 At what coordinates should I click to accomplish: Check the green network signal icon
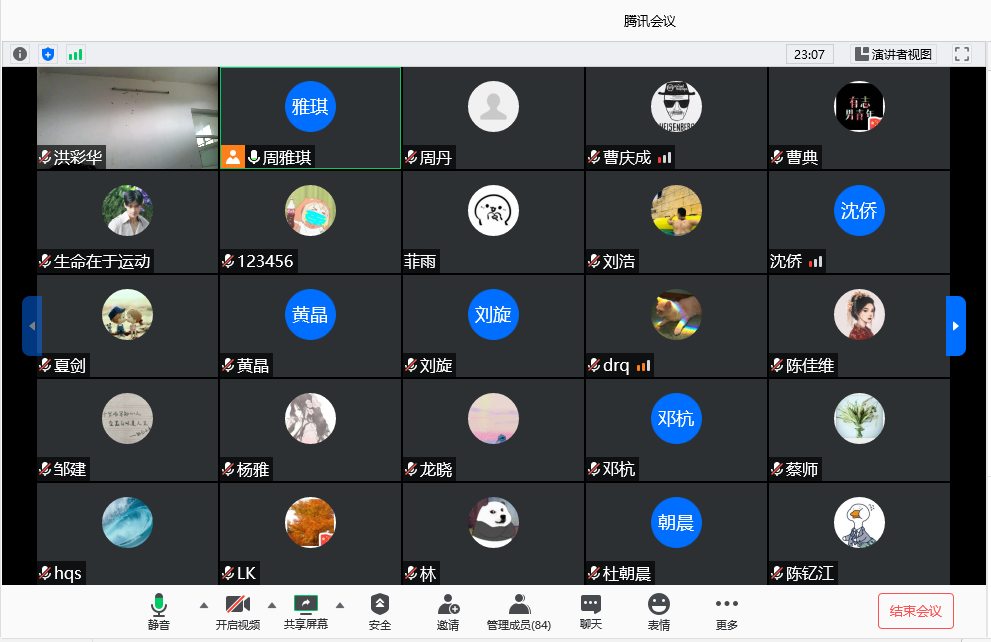[75, 54]
